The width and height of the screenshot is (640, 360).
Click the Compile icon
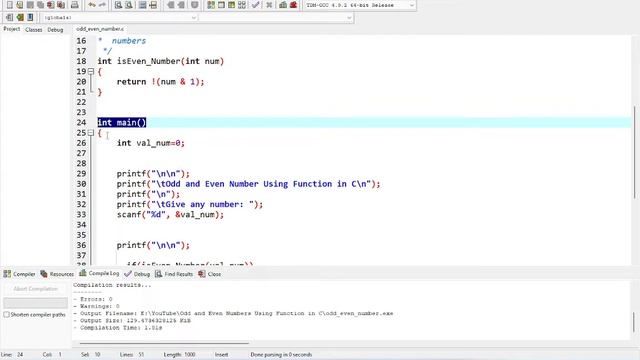(x=211, y=5)
